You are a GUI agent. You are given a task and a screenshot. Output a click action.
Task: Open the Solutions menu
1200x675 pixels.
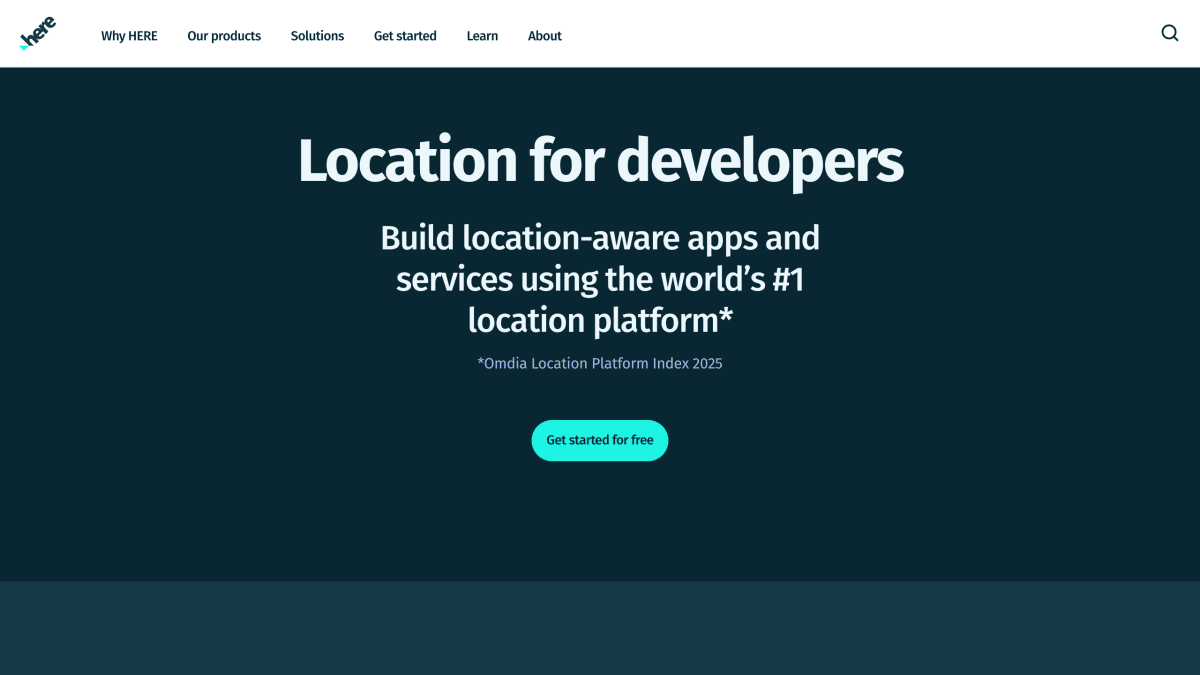(x=317, y=36)
